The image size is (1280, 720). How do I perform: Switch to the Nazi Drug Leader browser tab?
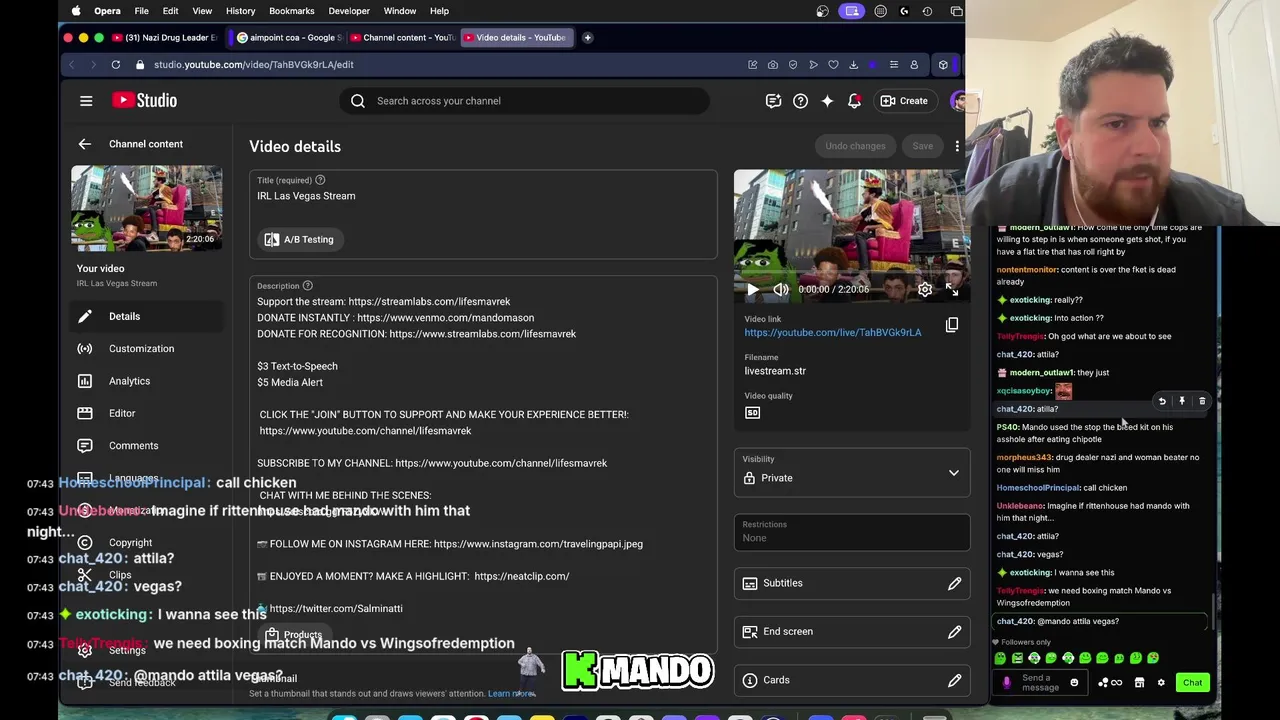[165, 37]
